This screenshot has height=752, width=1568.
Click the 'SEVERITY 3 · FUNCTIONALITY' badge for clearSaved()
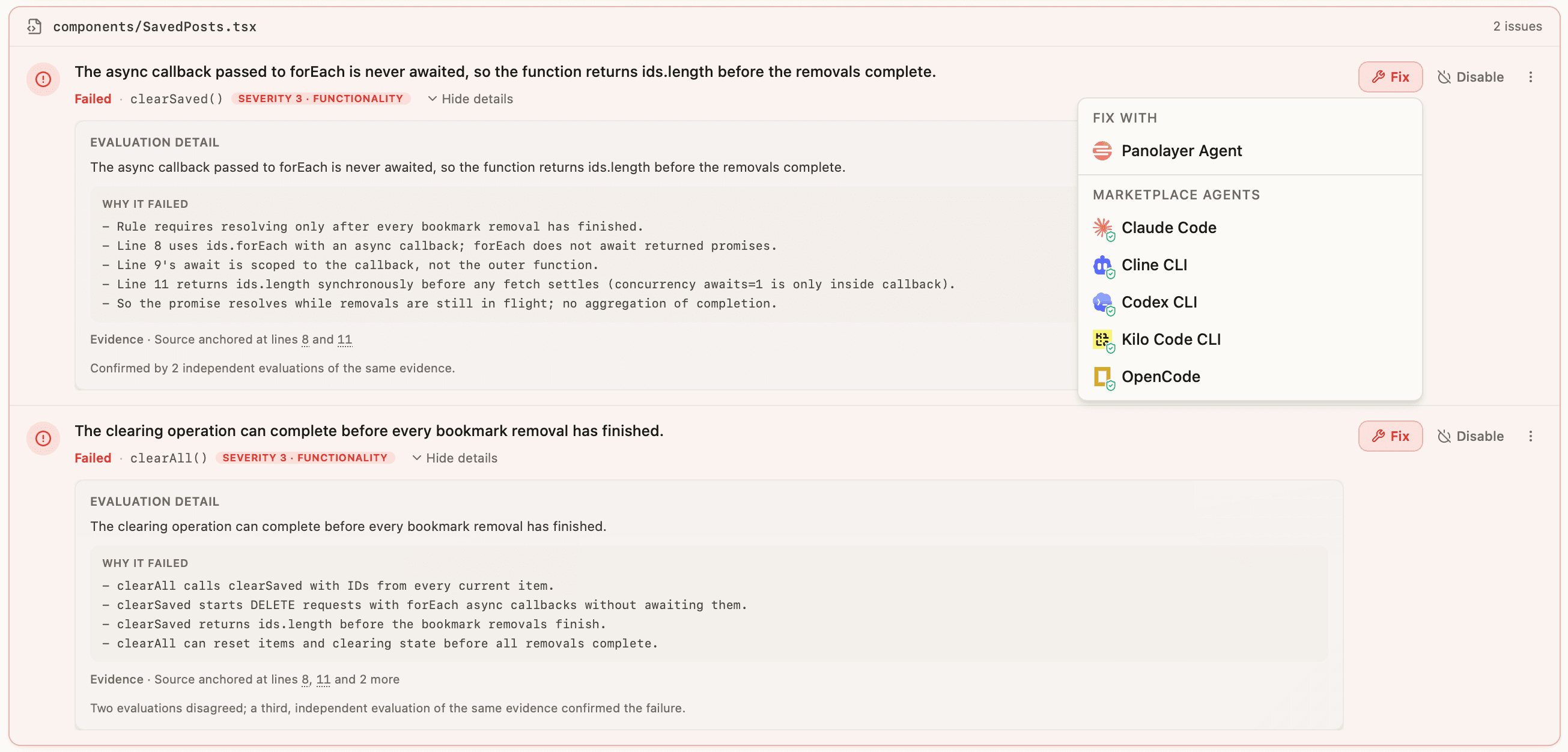[x=320, y=99]
